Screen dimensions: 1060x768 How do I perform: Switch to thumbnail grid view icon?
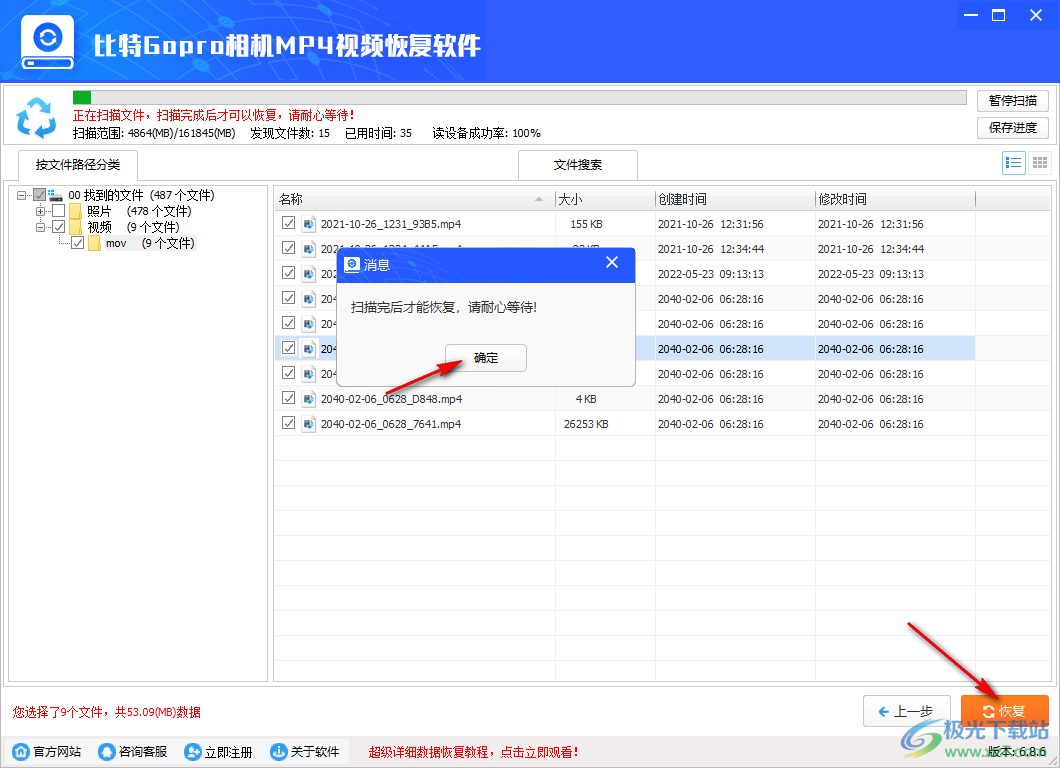tap(1040, 163)
